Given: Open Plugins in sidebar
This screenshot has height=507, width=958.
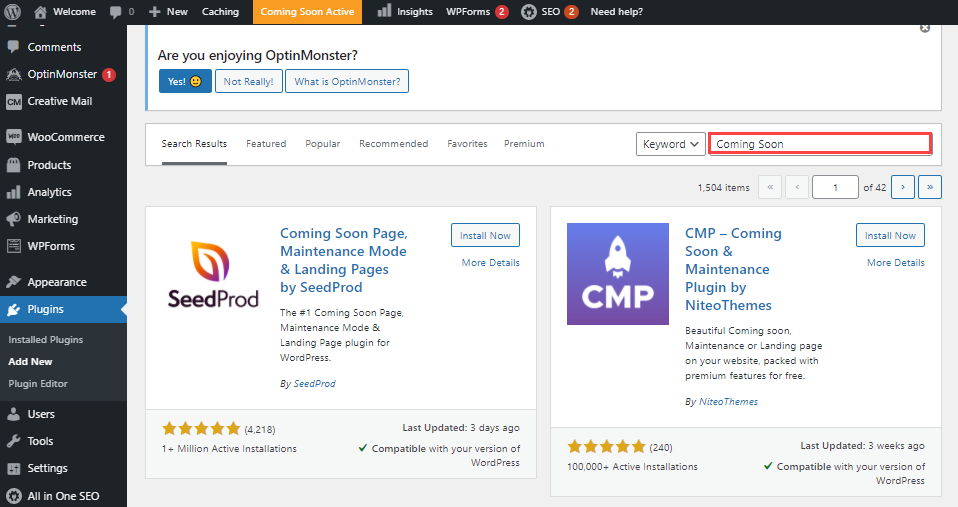Looking at the screenshot, I should [x=64, y=309].
